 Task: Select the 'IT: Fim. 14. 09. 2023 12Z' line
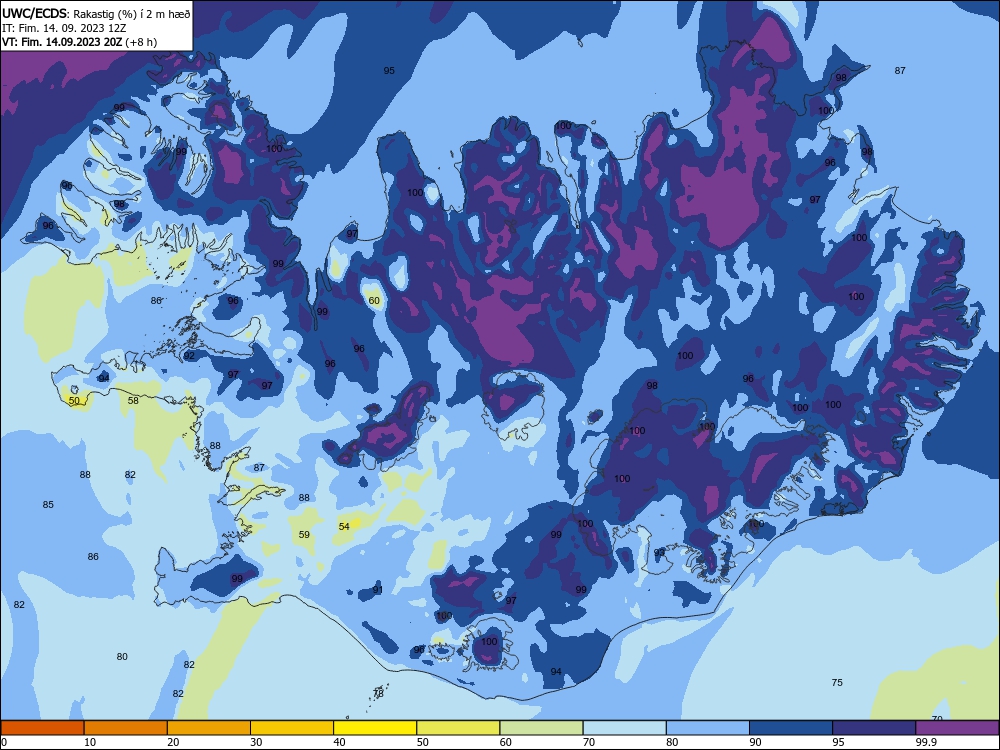(64, 28)
